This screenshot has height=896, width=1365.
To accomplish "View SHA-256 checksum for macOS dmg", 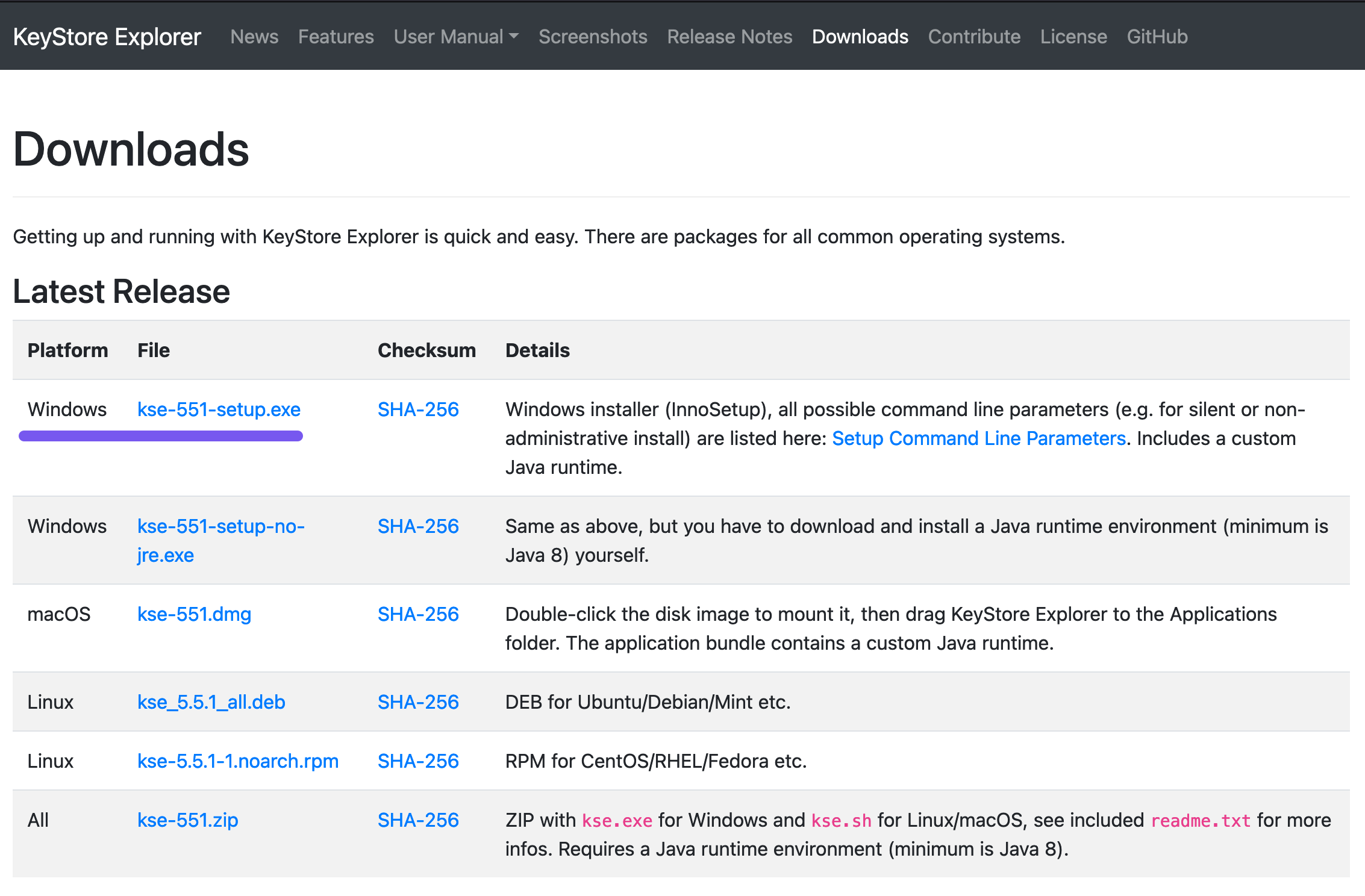I will 417,614.
